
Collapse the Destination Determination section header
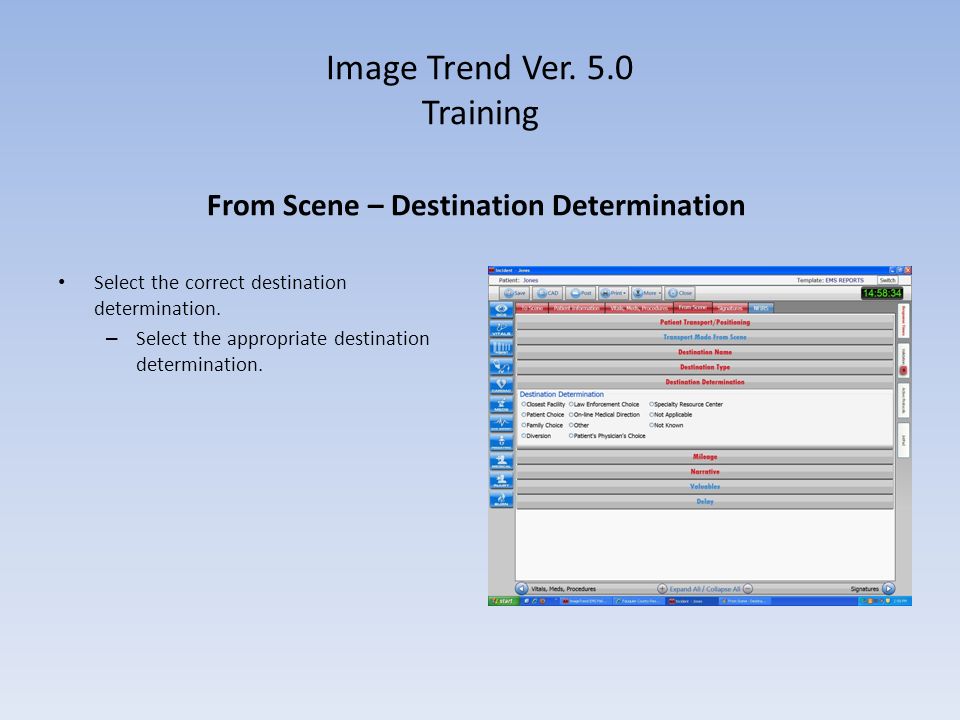[705, 382]
